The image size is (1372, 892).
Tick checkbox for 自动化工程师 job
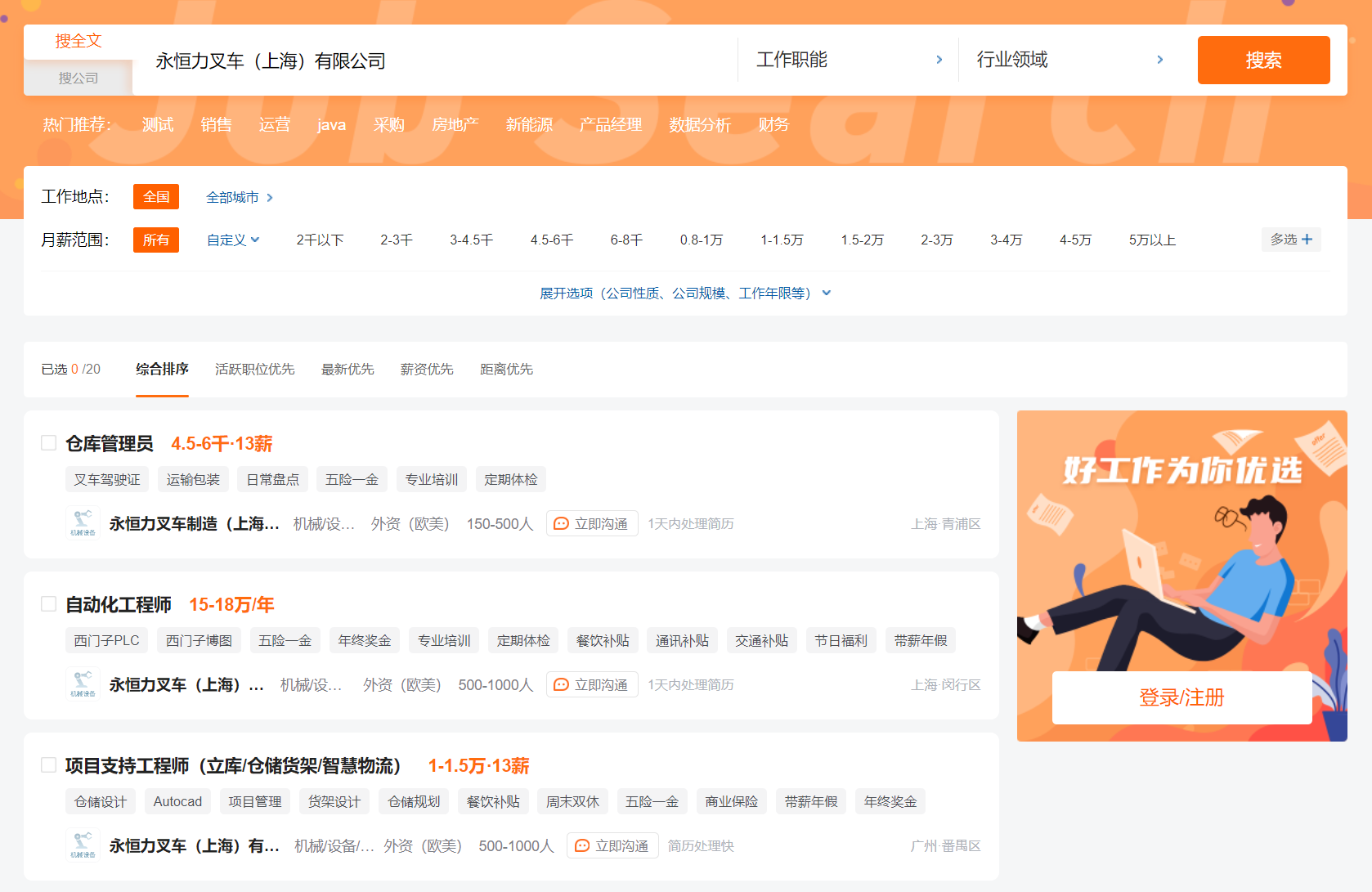tap(49, 604)
